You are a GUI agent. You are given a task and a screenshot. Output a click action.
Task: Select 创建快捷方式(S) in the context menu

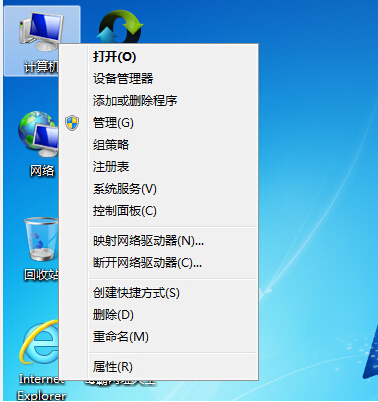[158, 293]
